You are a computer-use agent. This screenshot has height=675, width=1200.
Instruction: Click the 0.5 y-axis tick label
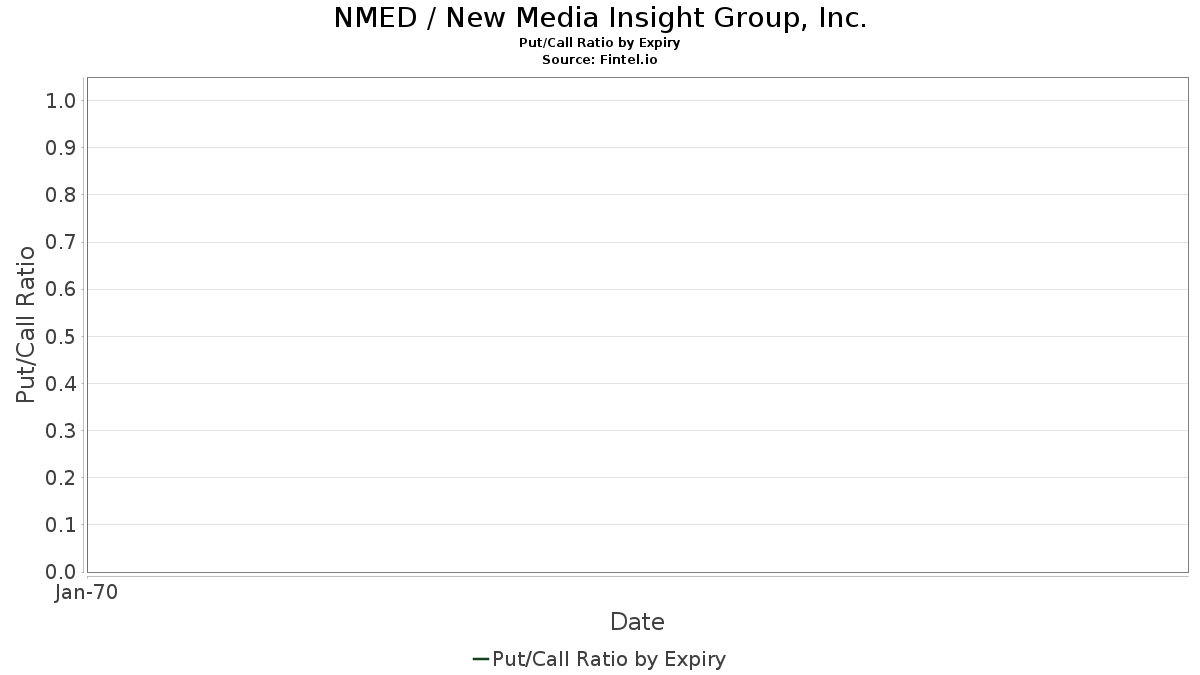click(x=61, y=336)
